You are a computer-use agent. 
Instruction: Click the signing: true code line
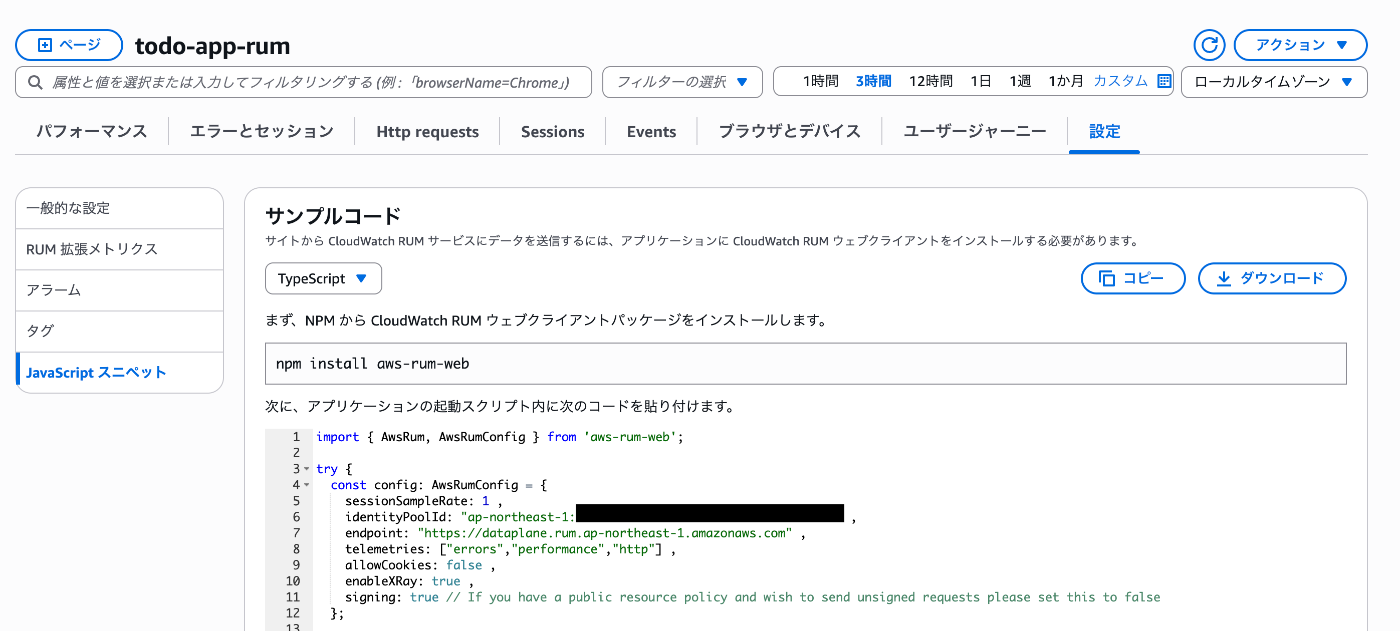point(753,597)
